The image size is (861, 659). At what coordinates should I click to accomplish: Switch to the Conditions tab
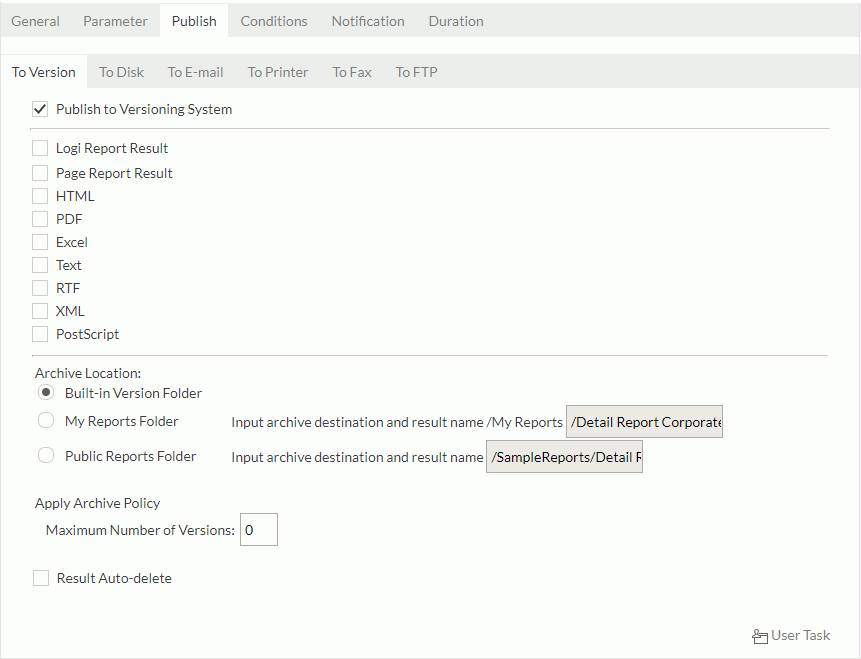(273, 20)
